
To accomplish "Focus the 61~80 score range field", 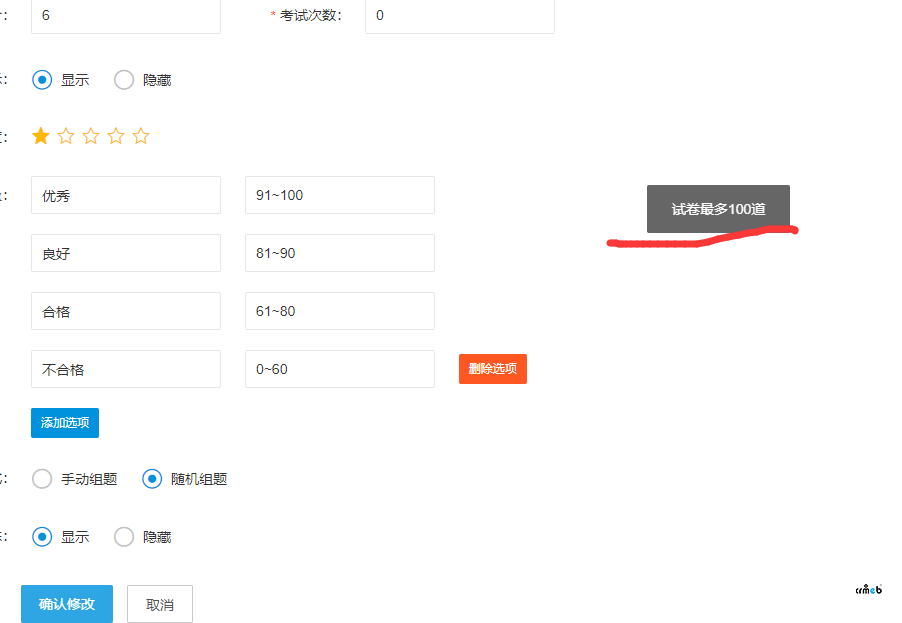I will 340,311.
